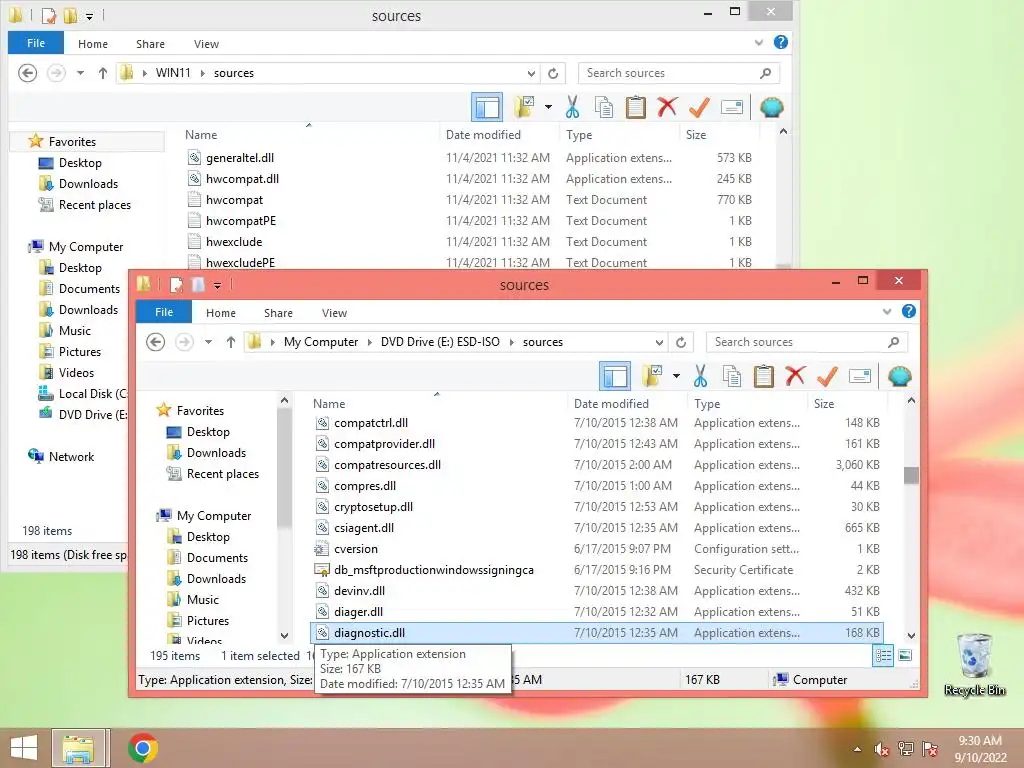Click Search sources field in front window

click(807, 342)
